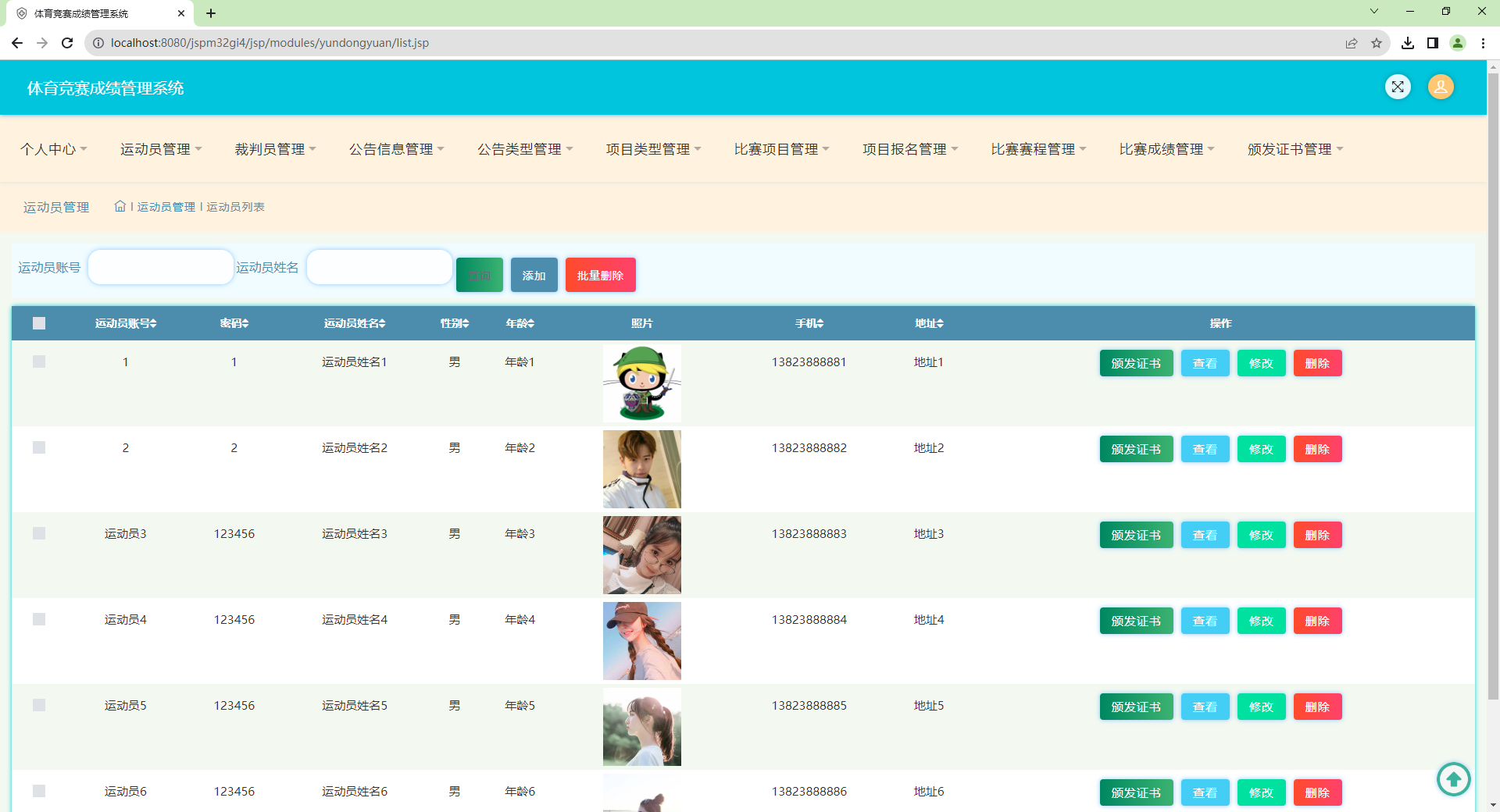Click 修改 for 运动员6
The width and height of the screenshot is (1500, 812).
click(1262, 792)
